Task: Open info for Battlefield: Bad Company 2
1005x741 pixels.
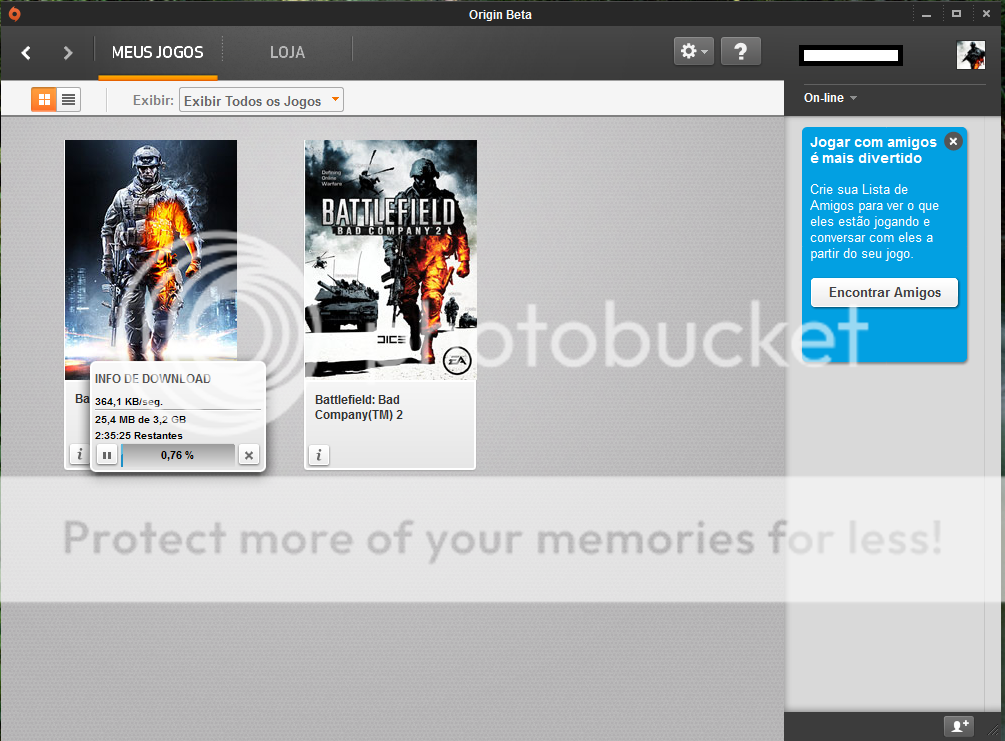Action: click(318, 454)
